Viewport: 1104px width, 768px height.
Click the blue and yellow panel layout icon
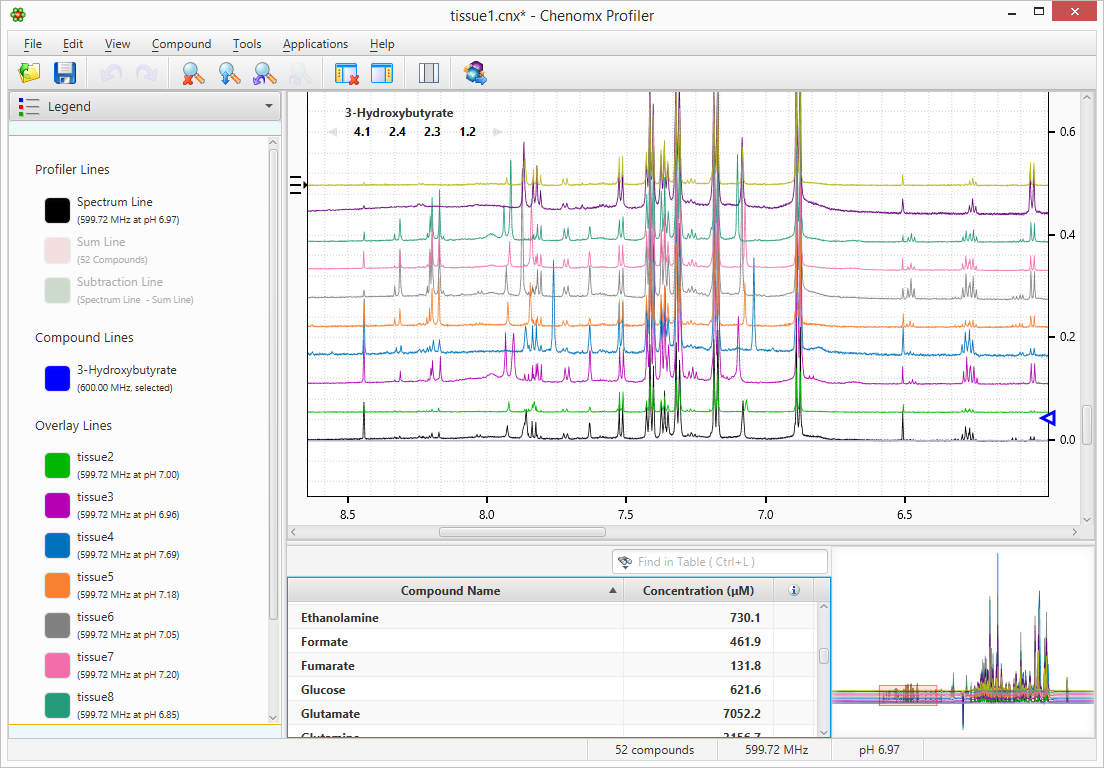(382, 73)
